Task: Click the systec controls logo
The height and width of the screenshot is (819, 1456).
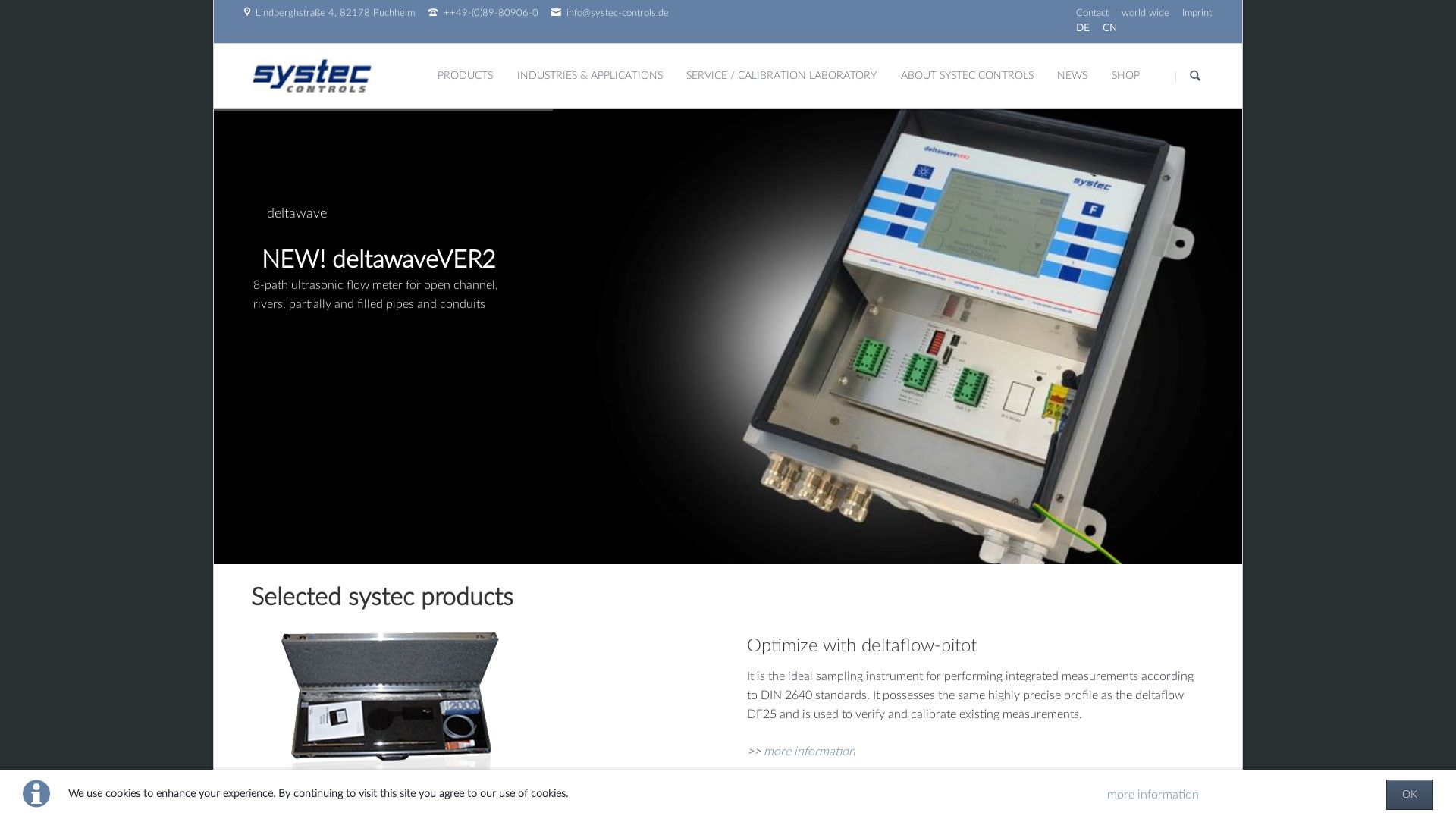Action: coord(312,76)
